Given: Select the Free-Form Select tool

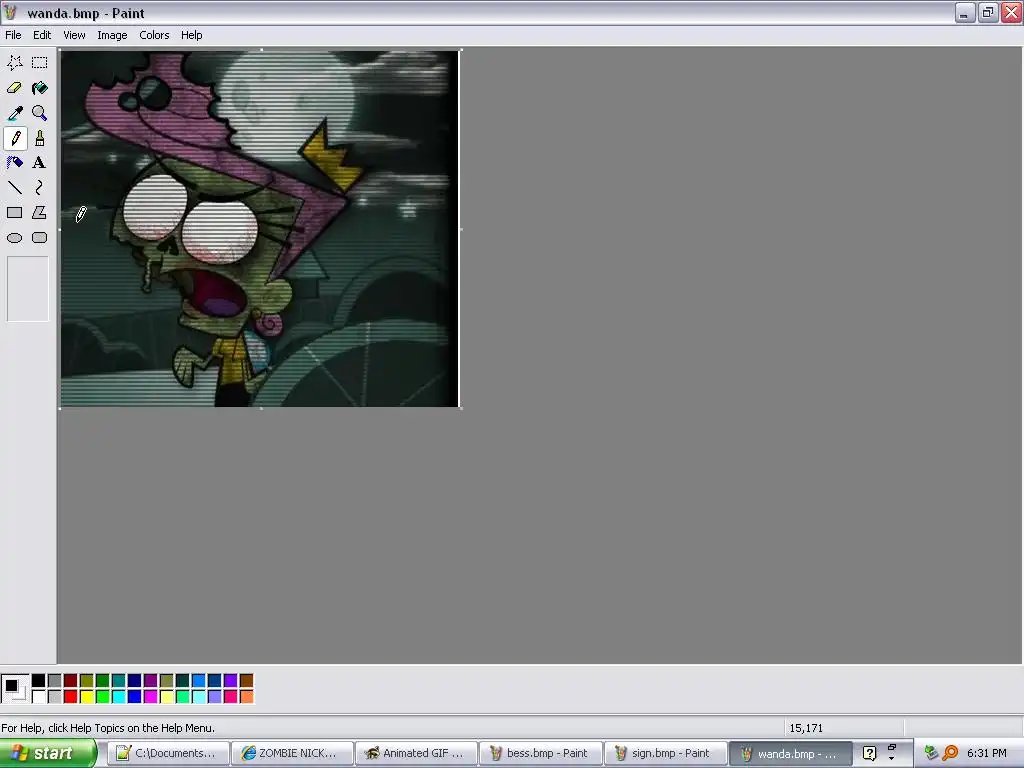Looking at the screenshot, I should pyautogui.click(x=14, y=63).
